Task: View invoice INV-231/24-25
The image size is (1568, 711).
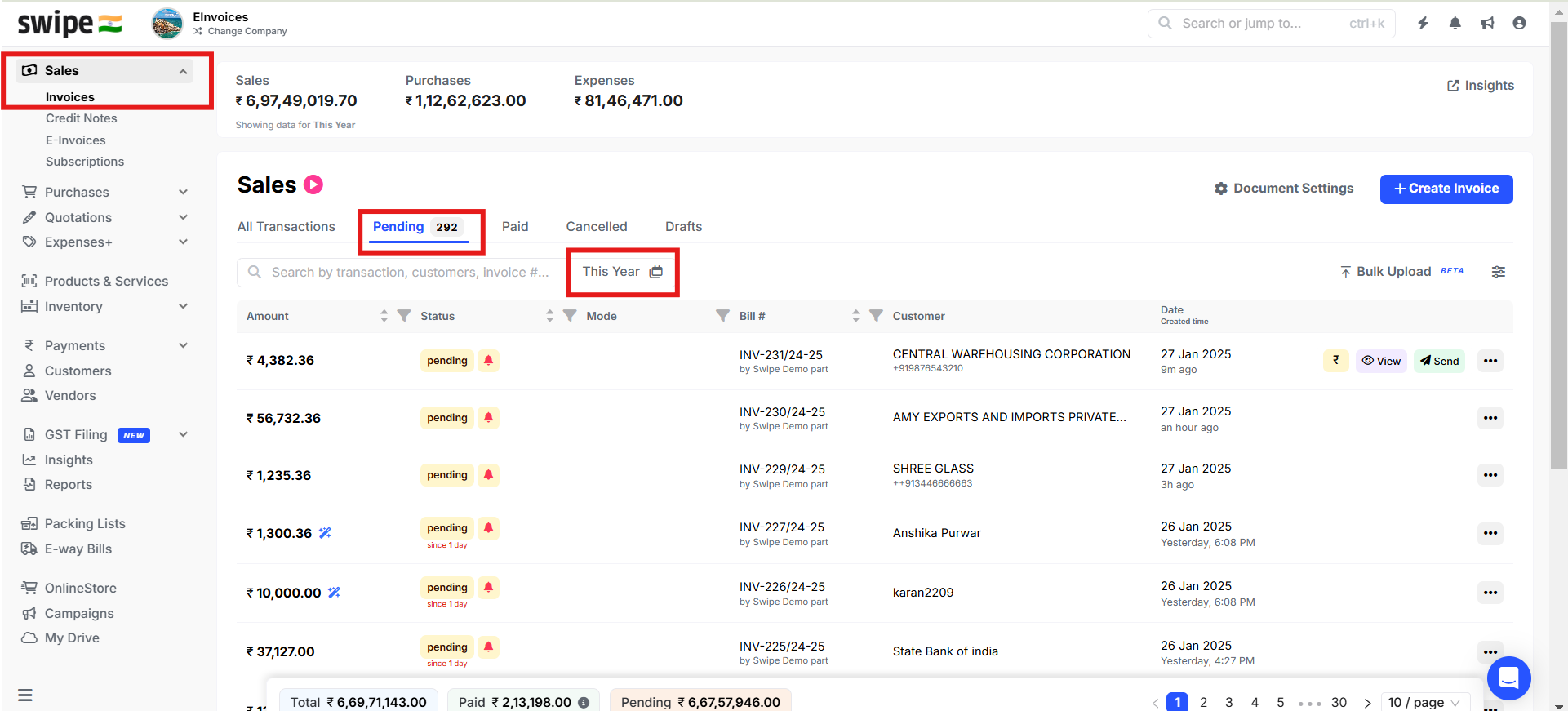Action: click(1381, 361)
